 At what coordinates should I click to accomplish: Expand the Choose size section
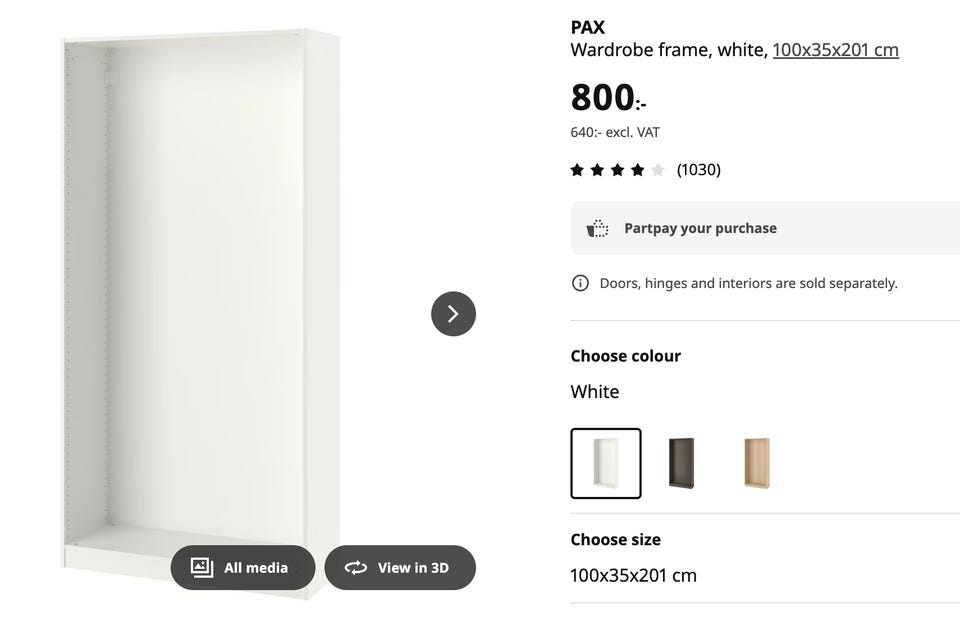(615, 539)
